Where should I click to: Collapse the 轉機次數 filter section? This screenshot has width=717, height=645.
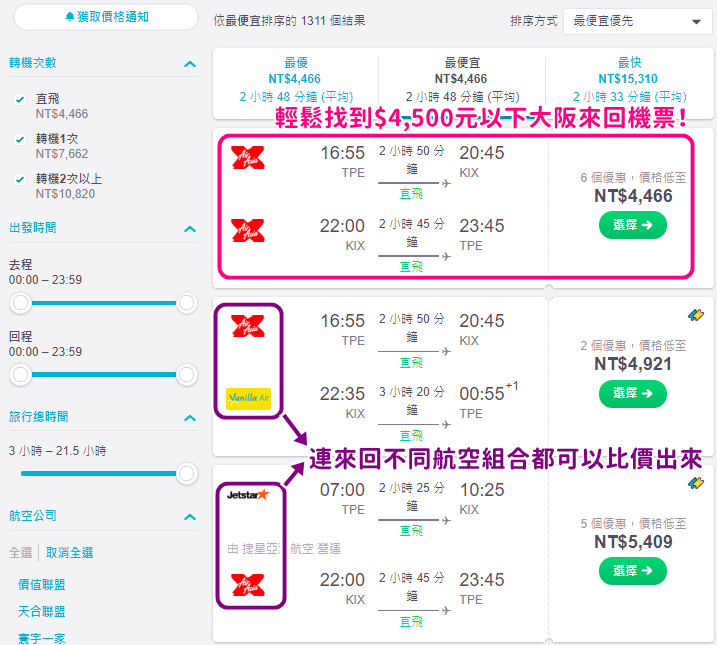click(190, 64)
